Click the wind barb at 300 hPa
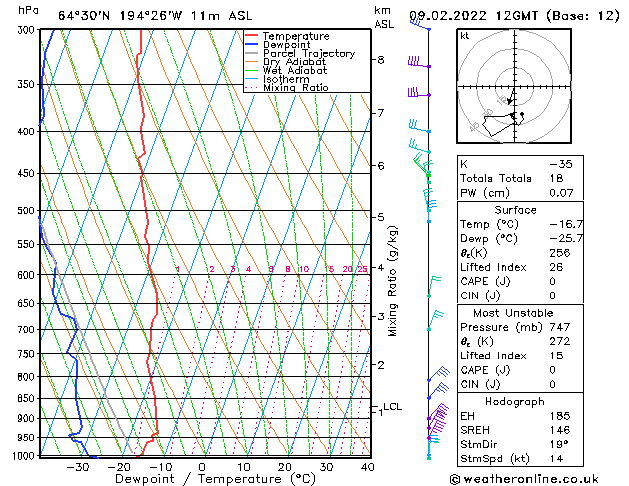Viewport: 629px width, 486px height. (420, 23)
